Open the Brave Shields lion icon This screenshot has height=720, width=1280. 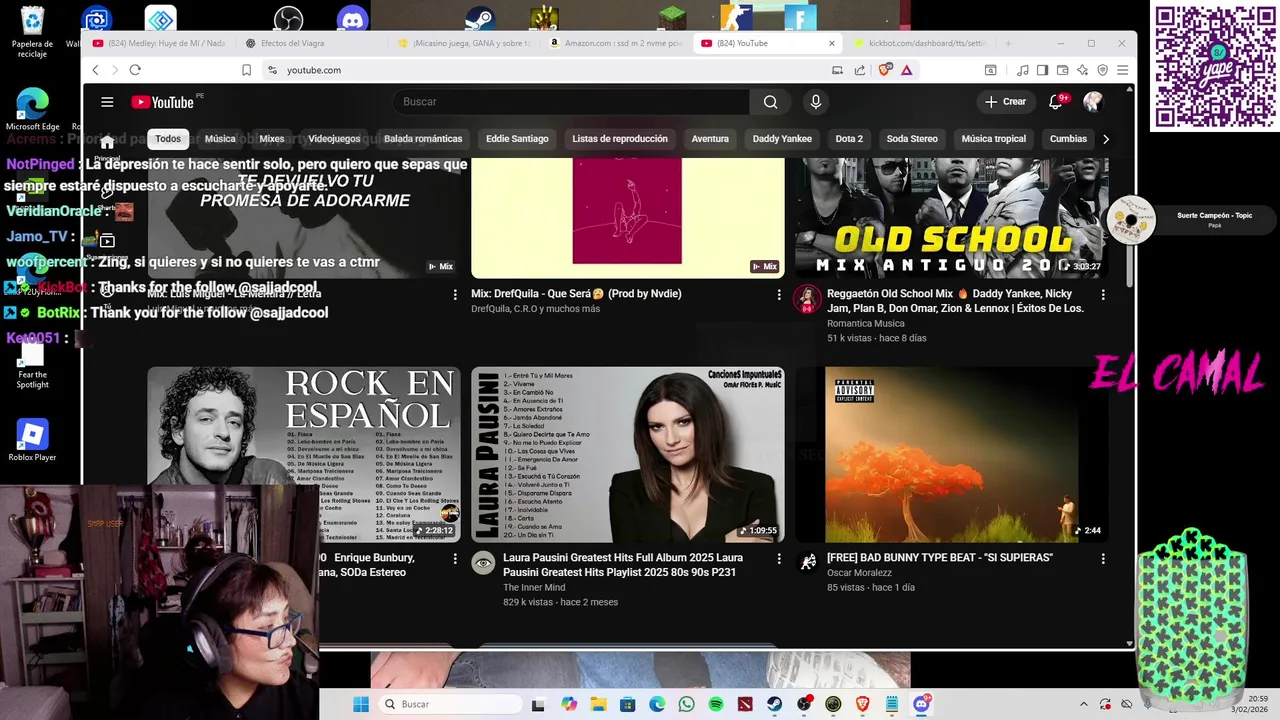point(884,70)
